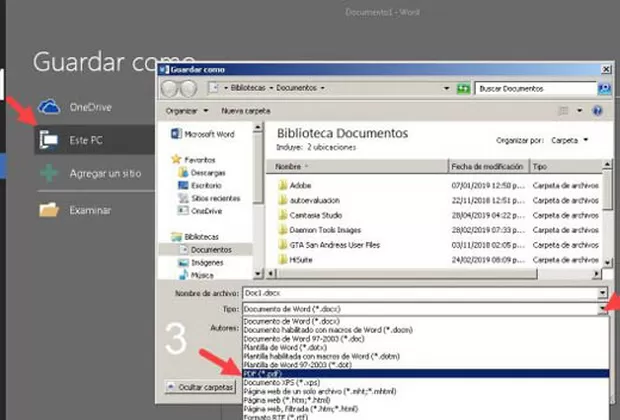Open Imágenes library

tap(201, 263)
